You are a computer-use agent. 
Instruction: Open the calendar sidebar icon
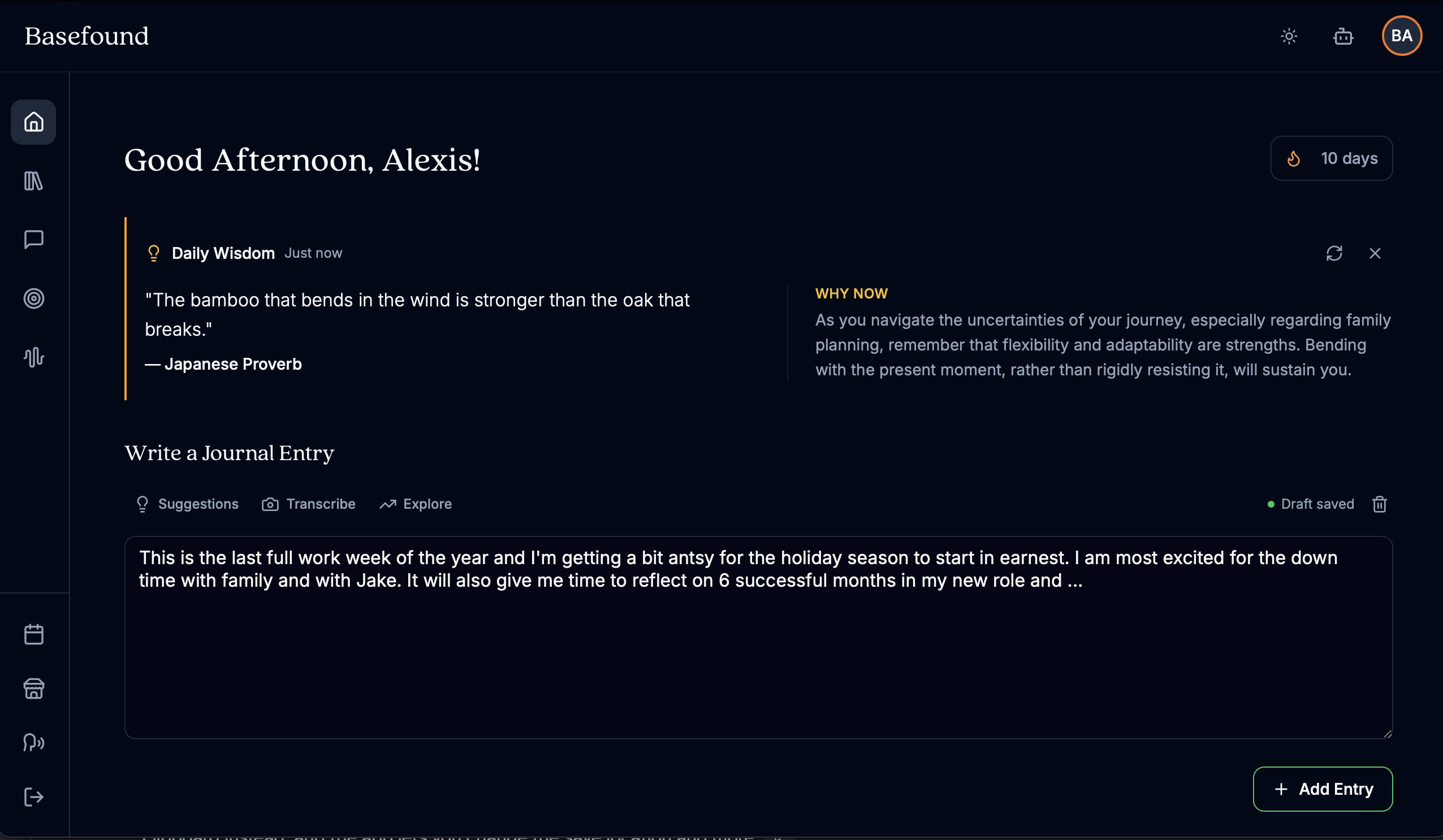tap(34, 634)
